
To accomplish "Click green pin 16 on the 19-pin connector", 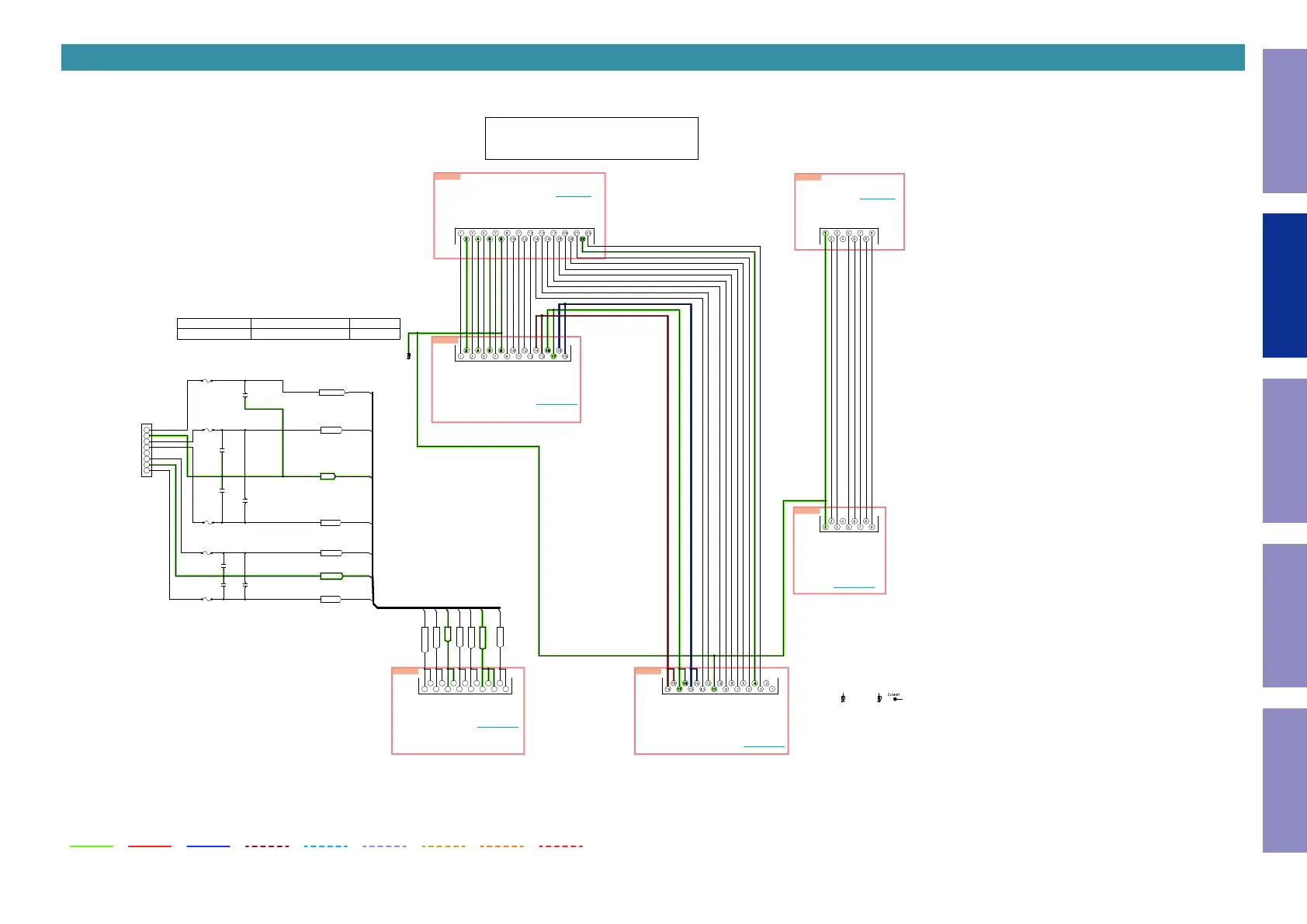I will click(547, 351).
